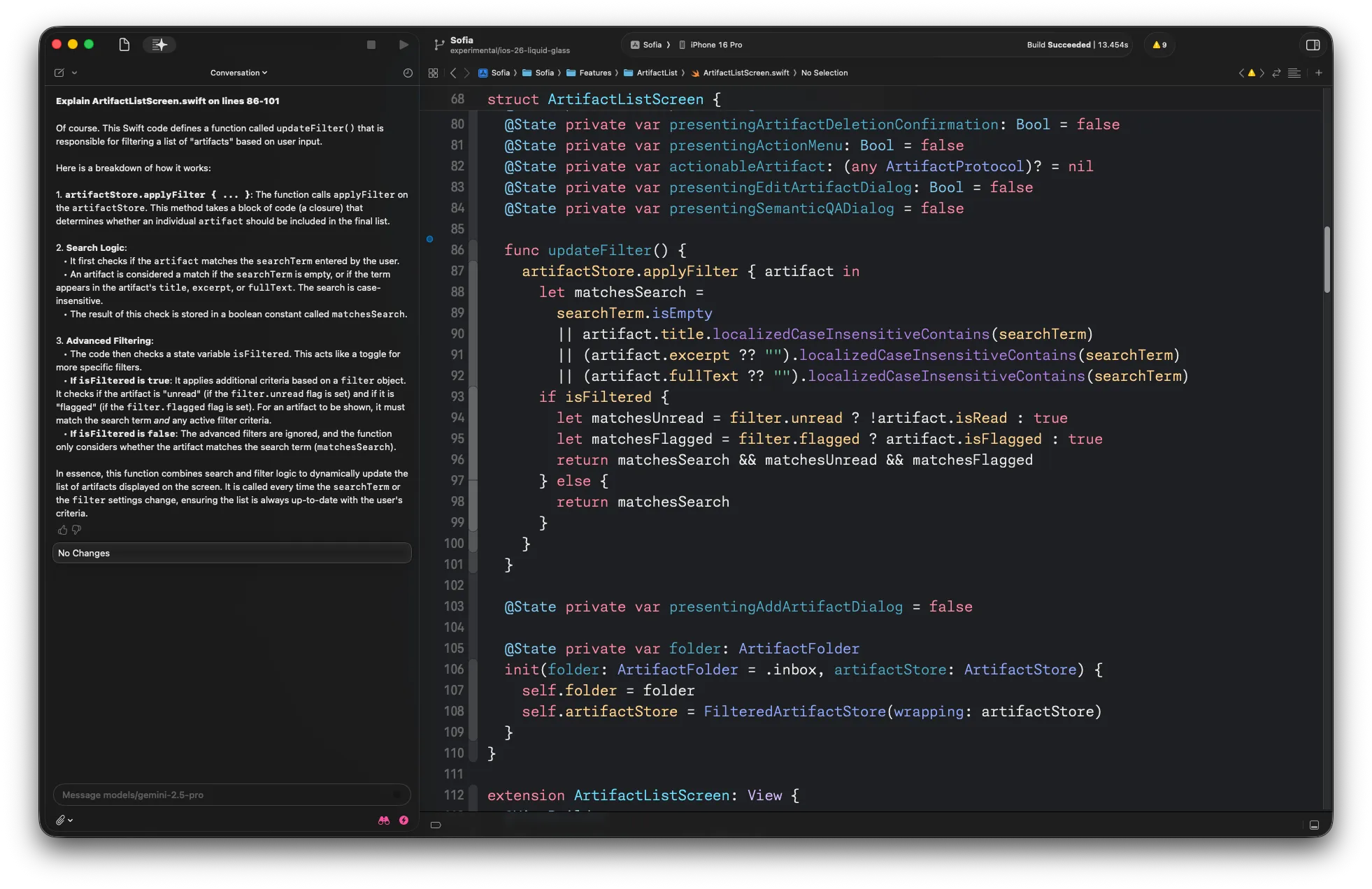1372x889 pixels.
Task: Select Features in the breadcrumb path
Action: point(594,73)
